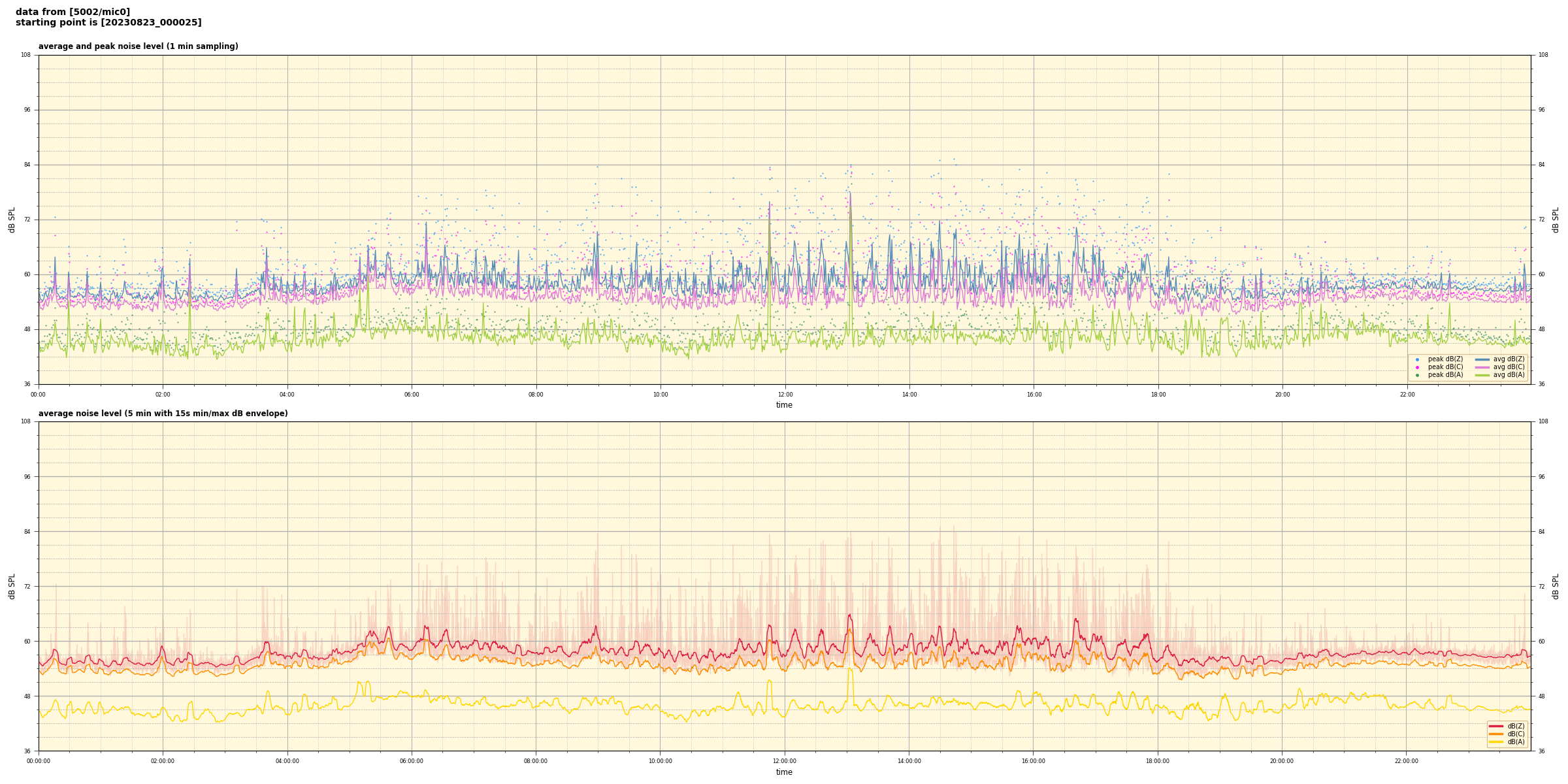Click the top chart title about 1 min sampling
The image size is (1568, 784).
click(138, 46)
